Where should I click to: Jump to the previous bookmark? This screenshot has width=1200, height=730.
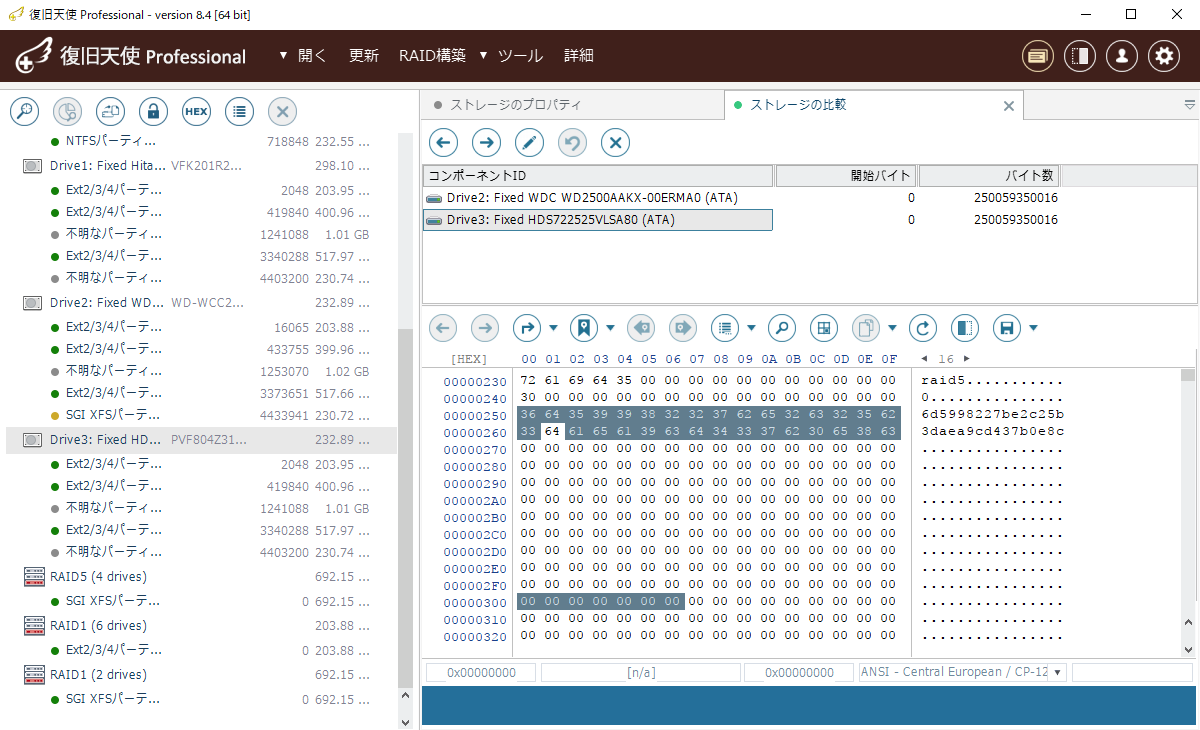coord(641,327)
